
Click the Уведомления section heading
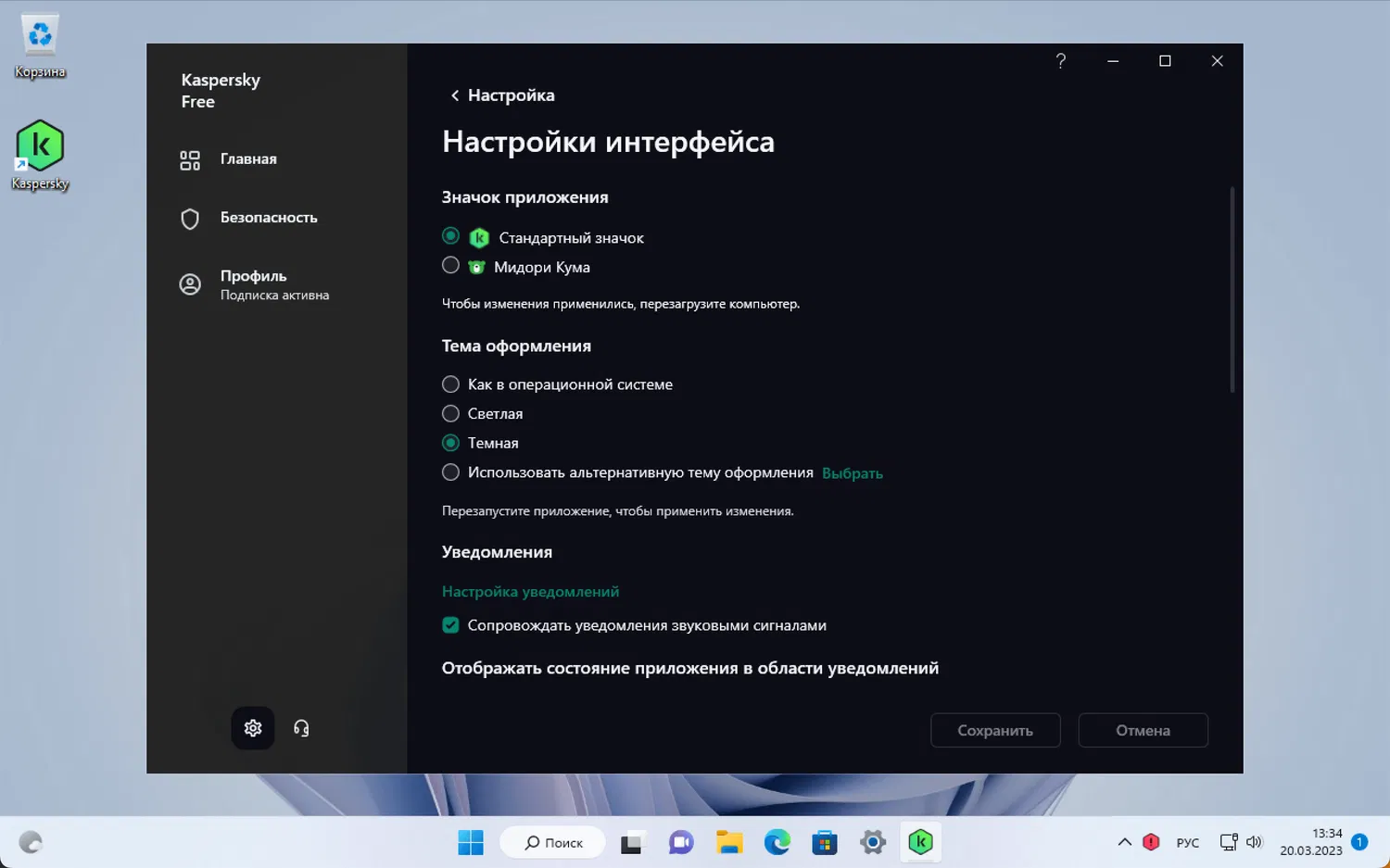click(497, 552)
